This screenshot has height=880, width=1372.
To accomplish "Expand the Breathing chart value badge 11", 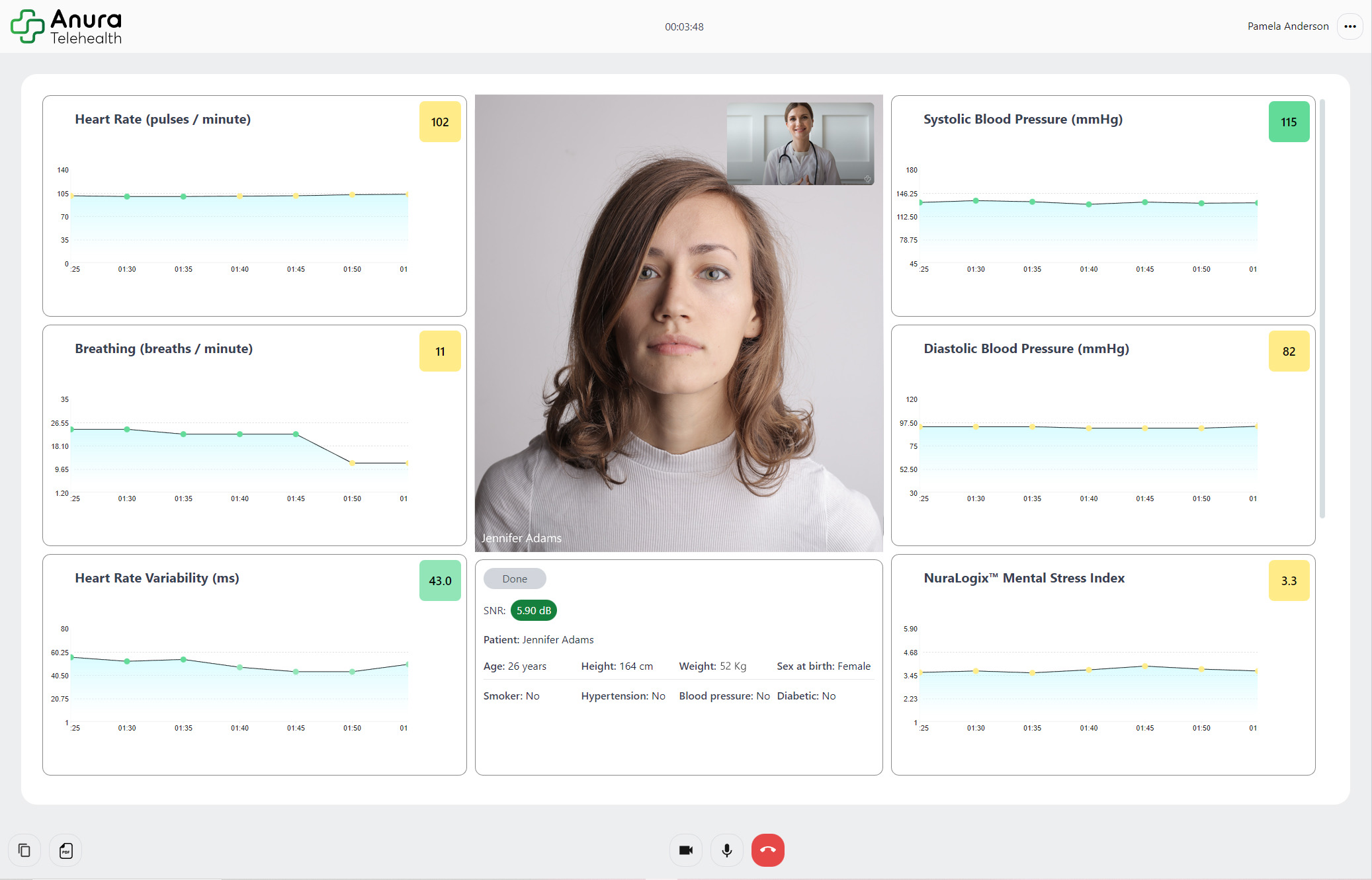I will pyautogui.click(x=440, y=351).
